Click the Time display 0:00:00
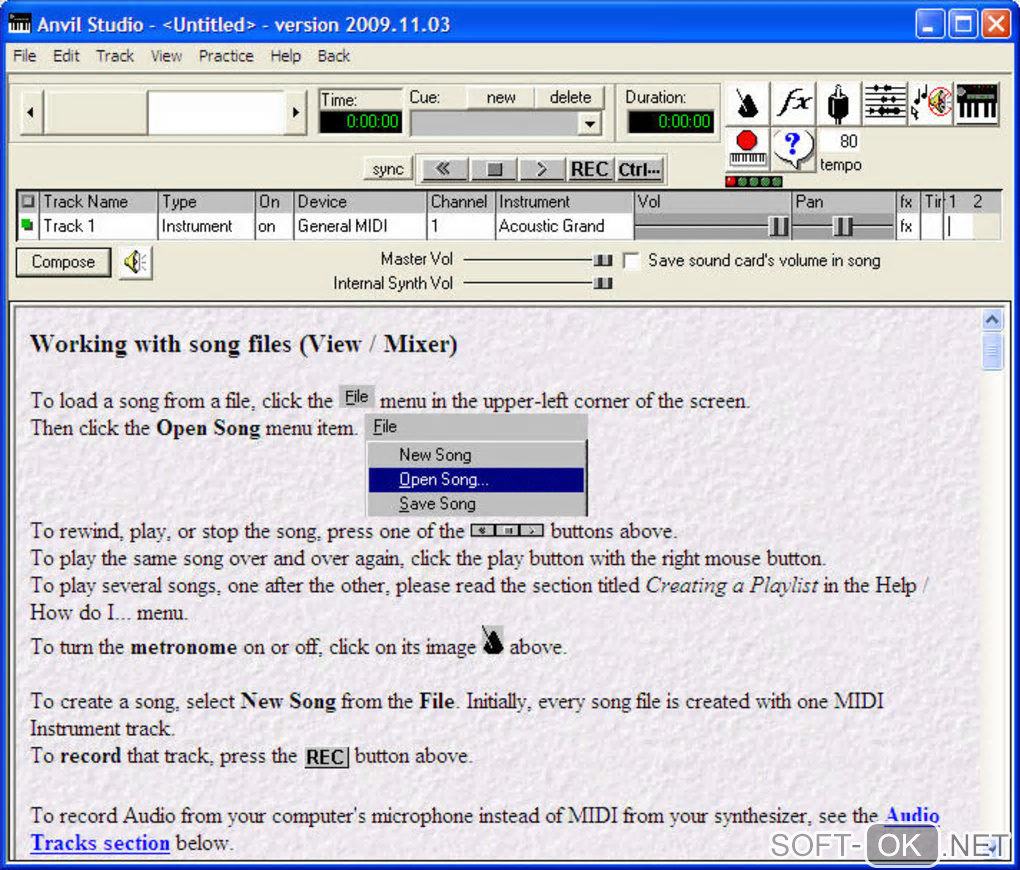1020x870 pixels. 361,122
